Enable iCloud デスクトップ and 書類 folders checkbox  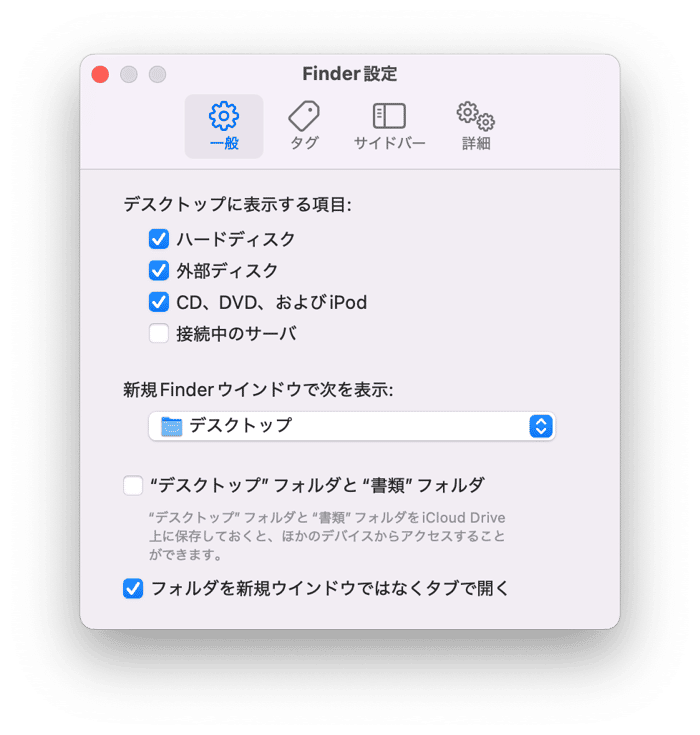click(133, 485)
